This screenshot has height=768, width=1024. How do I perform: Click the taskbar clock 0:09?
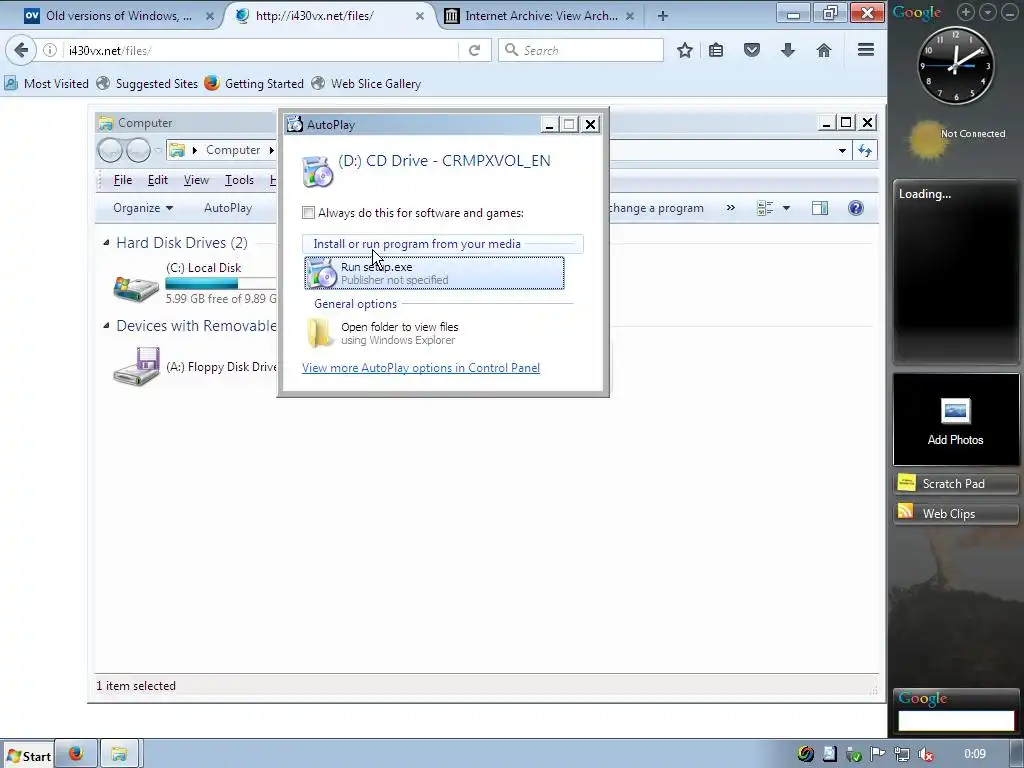(x=975, y=754)
